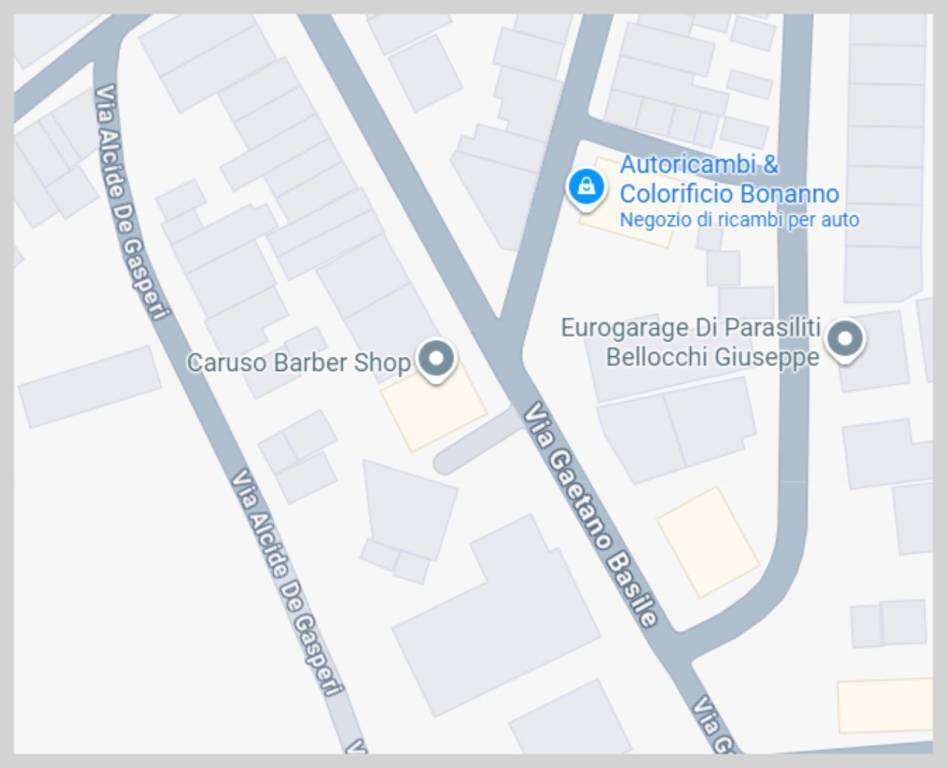Select the Caruso Barber Shop text label

[299, 363]
